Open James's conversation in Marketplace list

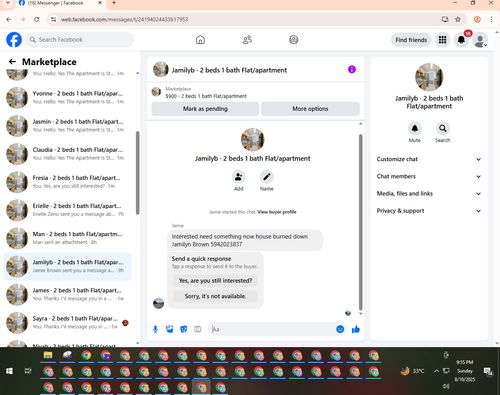[68, 295]
